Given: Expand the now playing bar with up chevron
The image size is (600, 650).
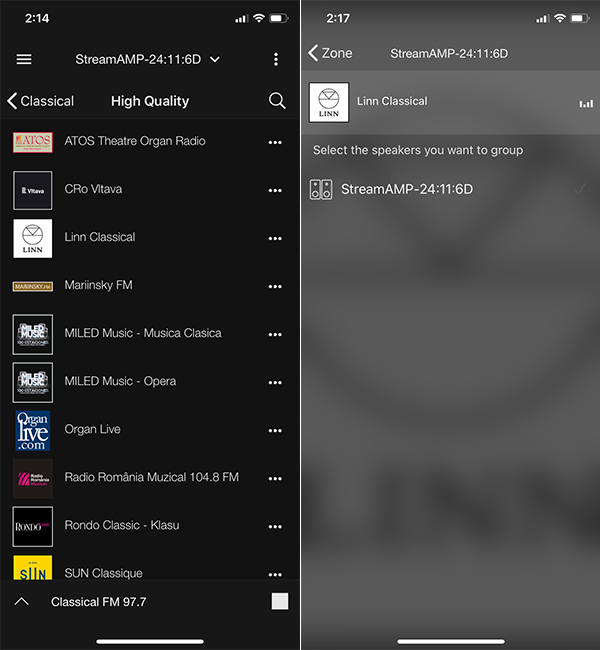Looking at the screenshot, I should (22, 601).
